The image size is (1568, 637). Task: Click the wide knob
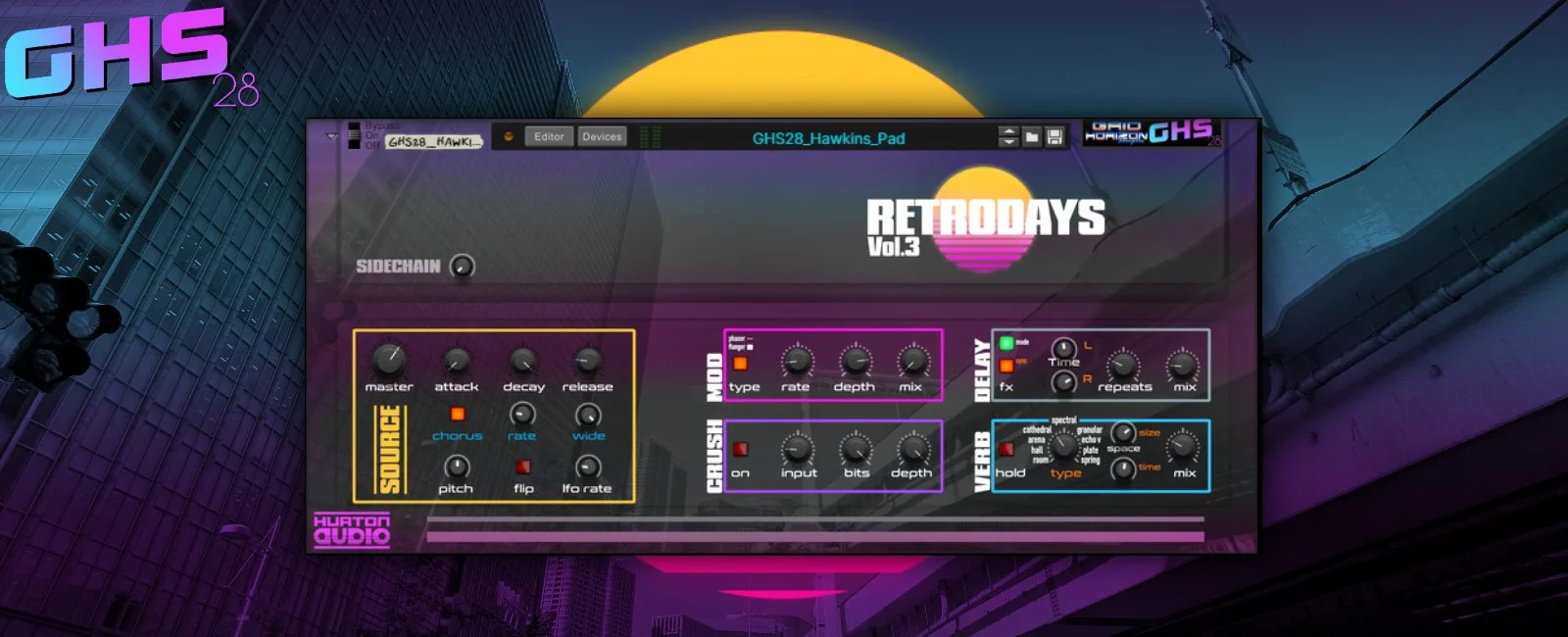pyautogui.click(x=588, y=415)
